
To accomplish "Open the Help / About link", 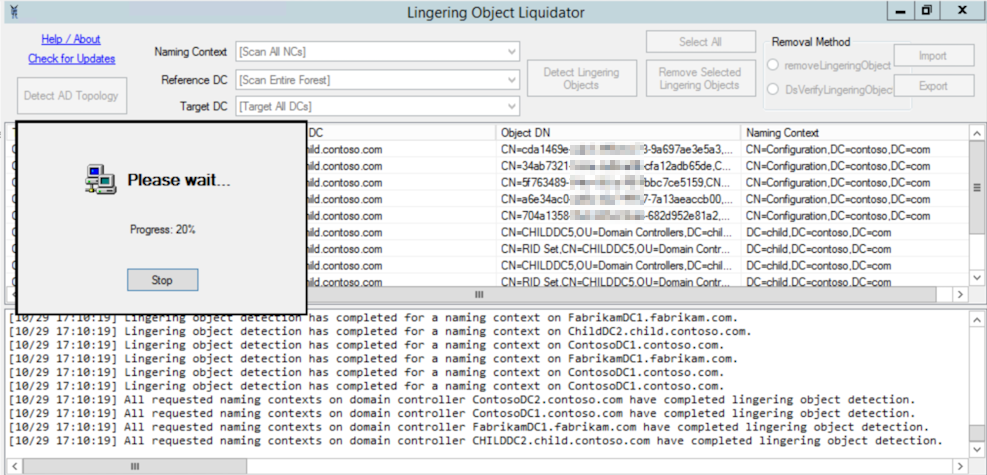I will [x=71, y=39].
